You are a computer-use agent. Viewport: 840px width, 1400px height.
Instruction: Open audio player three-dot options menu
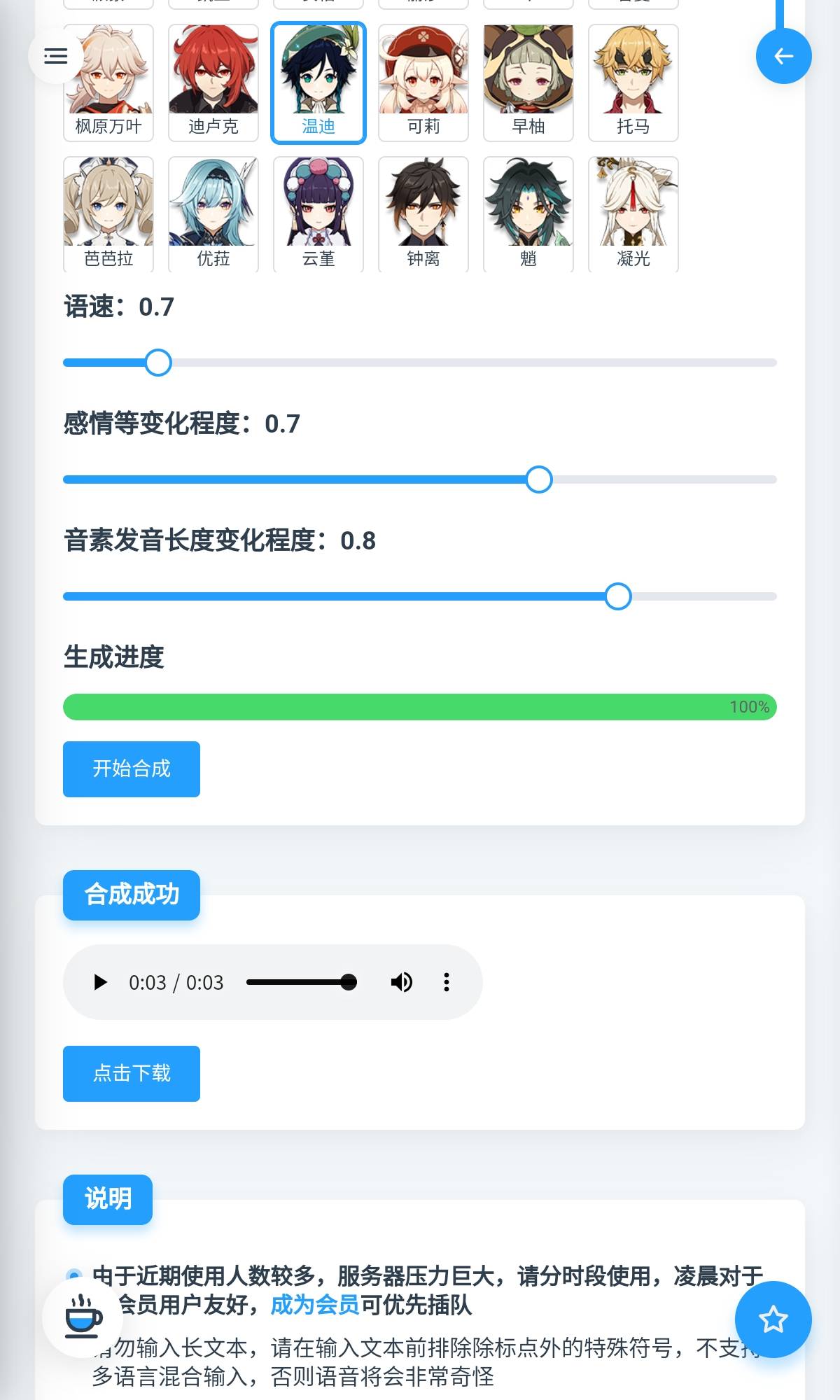(x=447, y=982)
